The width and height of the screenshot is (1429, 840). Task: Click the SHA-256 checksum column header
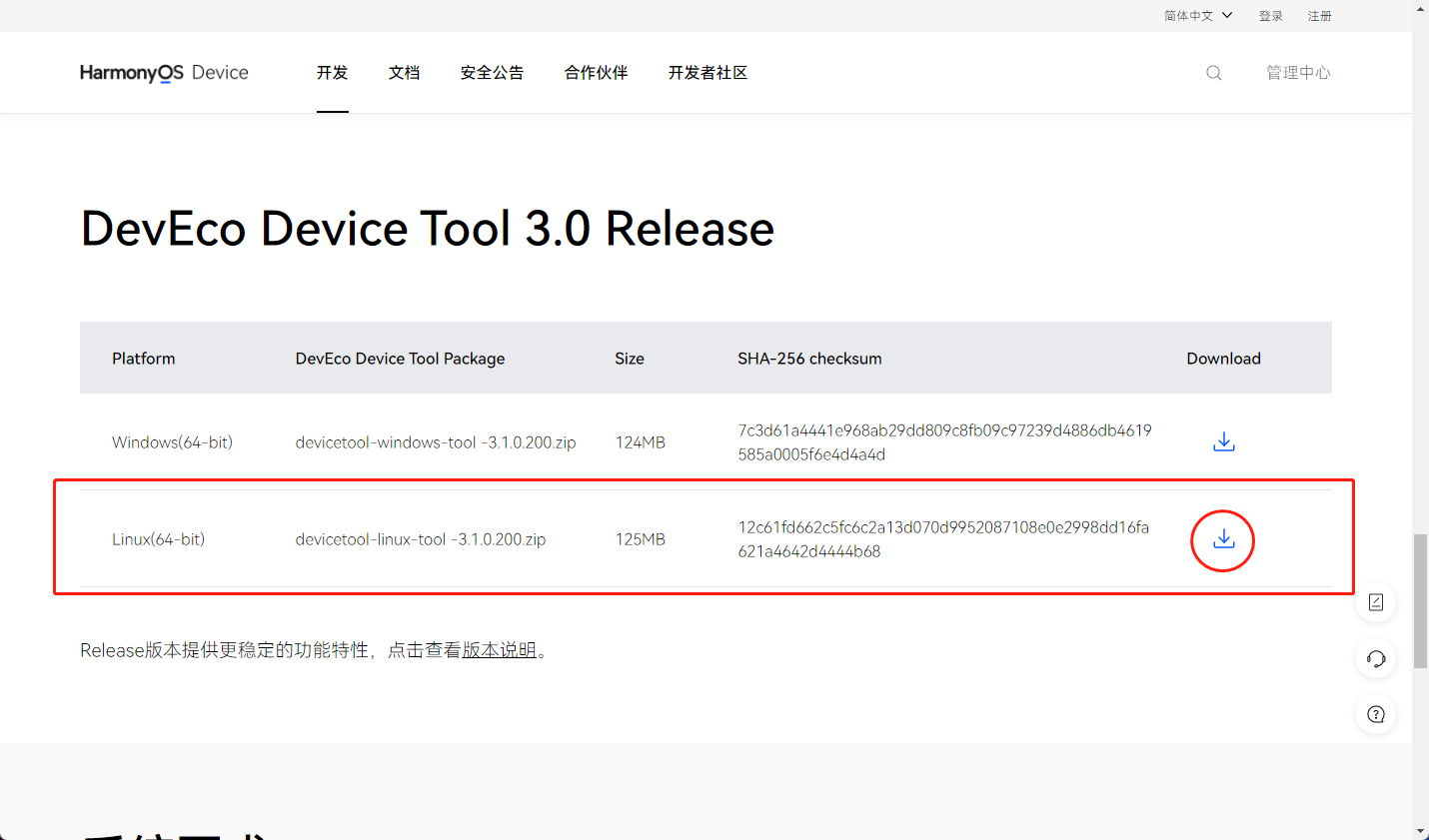(809, 359)
